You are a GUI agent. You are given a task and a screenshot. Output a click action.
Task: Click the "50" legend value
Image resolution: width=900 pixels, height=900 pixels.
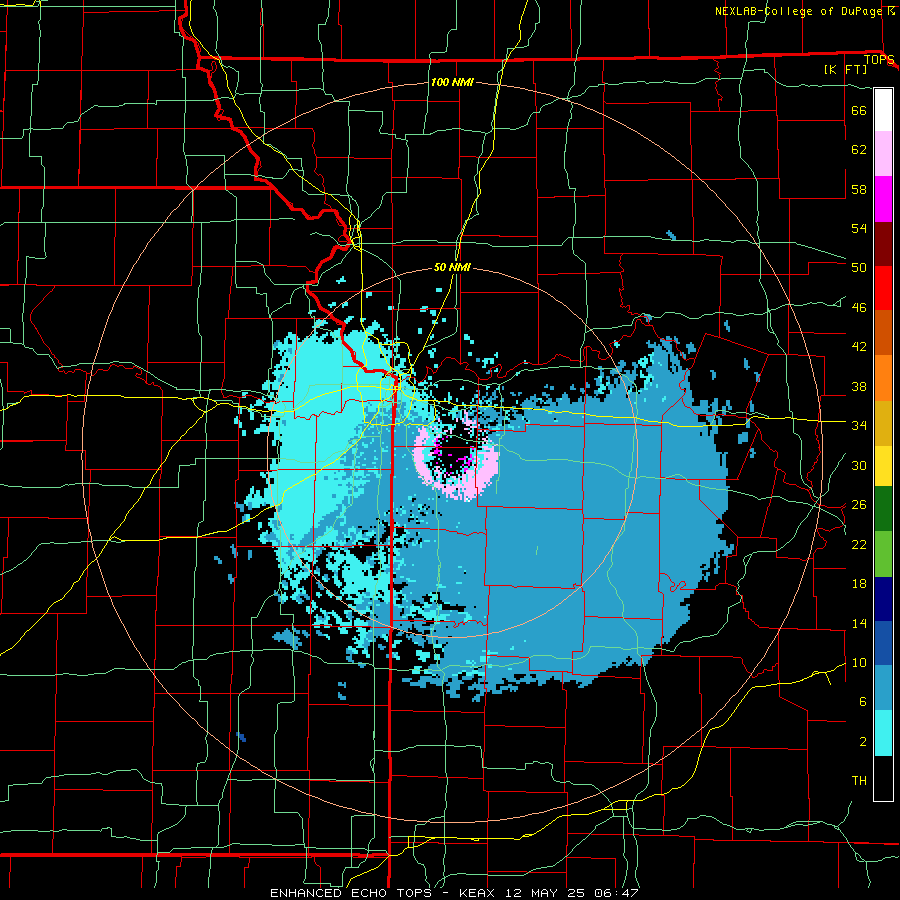[x=859, y=268]
